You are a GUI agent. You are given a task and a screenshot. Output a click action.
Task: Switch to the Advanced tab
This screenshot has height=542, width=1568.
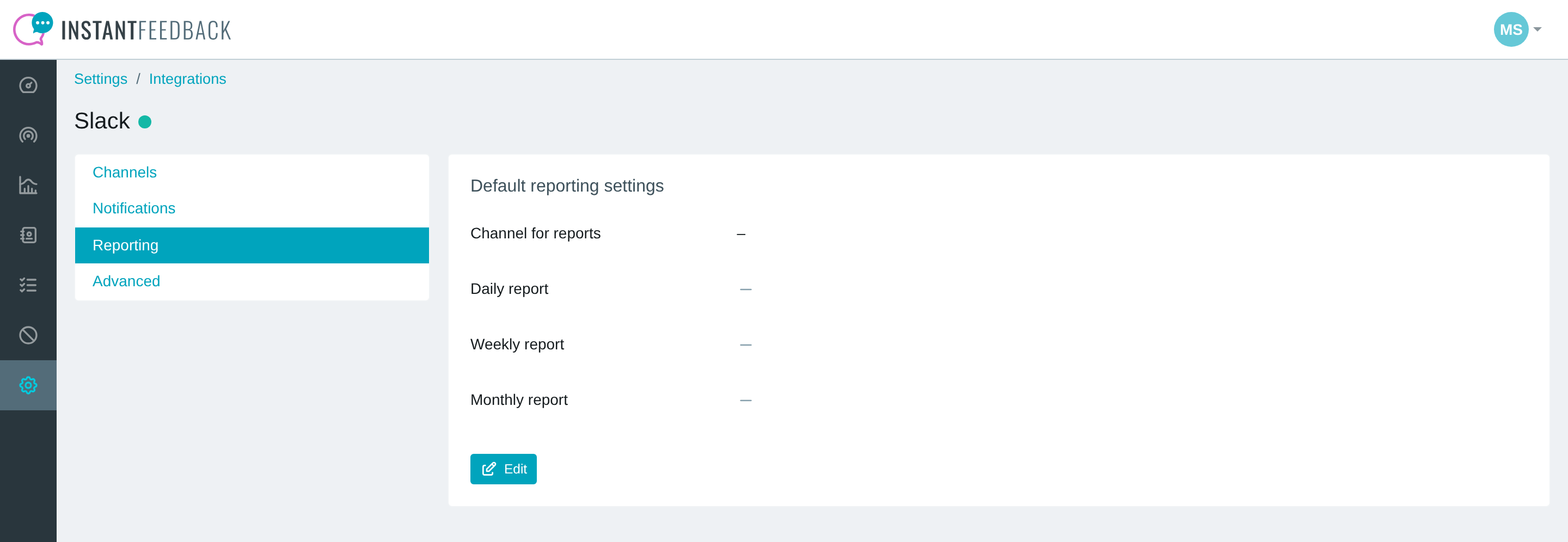(x=252, y=281)
